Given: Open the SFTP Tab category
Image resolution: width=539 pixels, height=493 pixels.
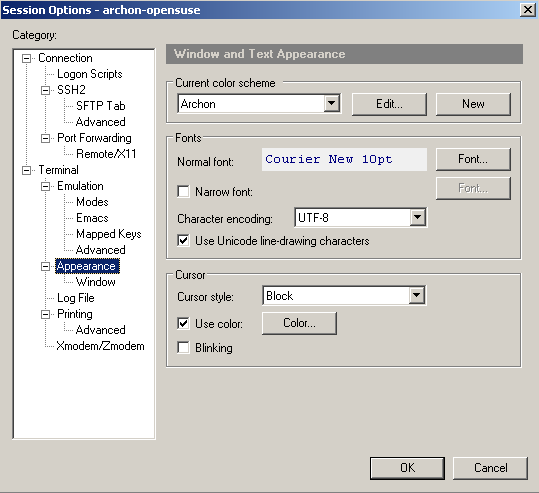Looking at the screenshot, I should 100,106.
